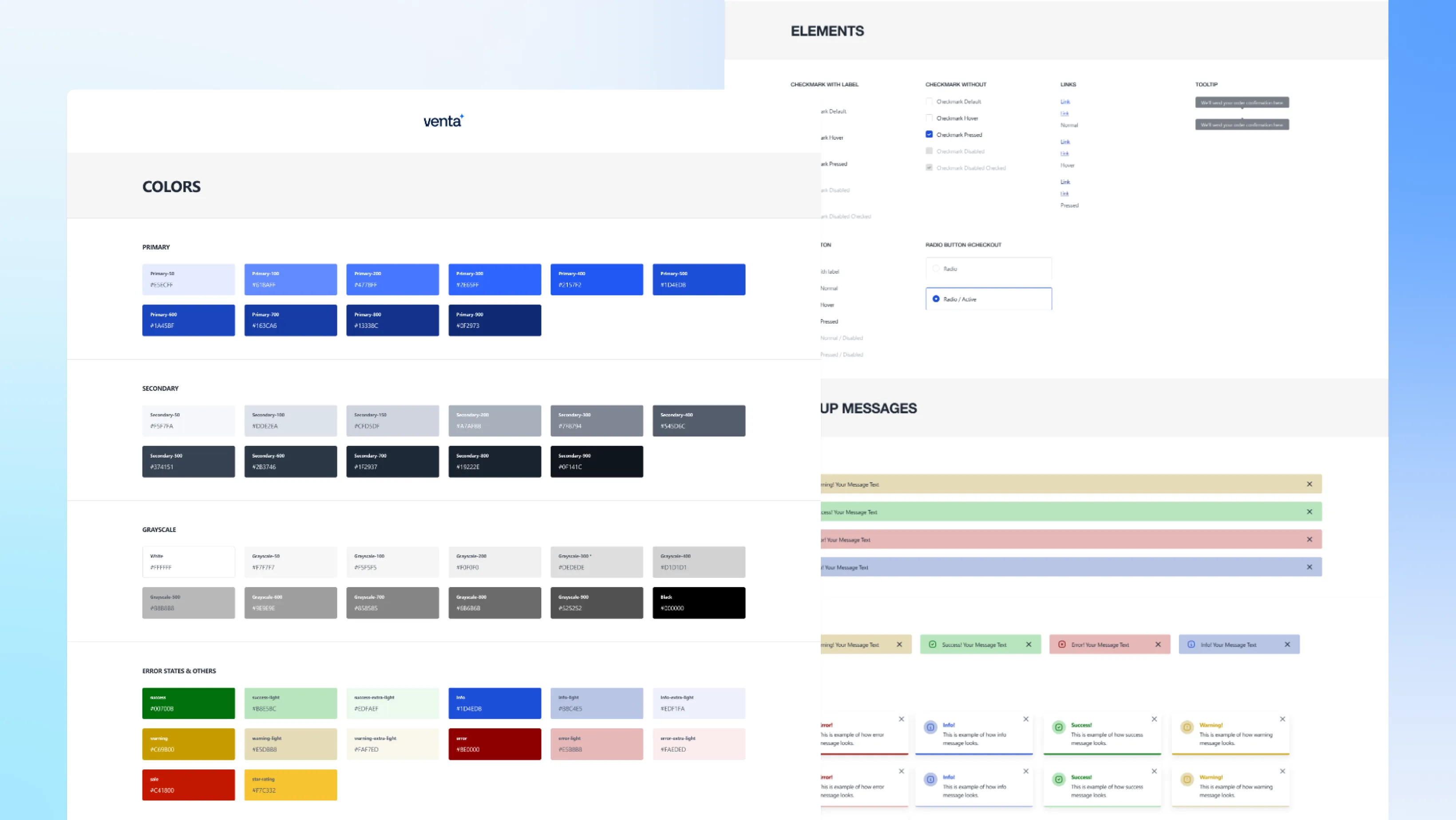
Task: Close the full-width green success banner
Action: (1309, 512)
